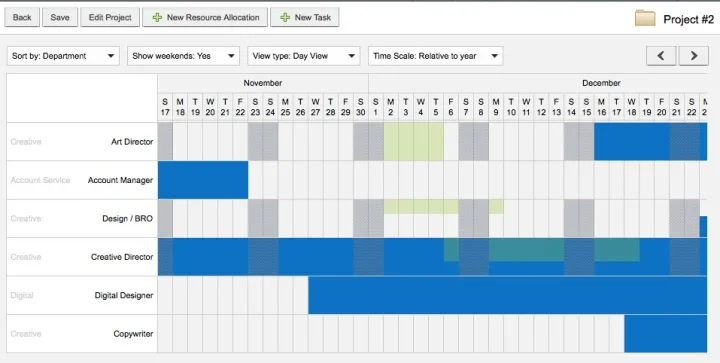Select the Account Manager row label
Screen dimensions: 720x363
coord(120,180)
